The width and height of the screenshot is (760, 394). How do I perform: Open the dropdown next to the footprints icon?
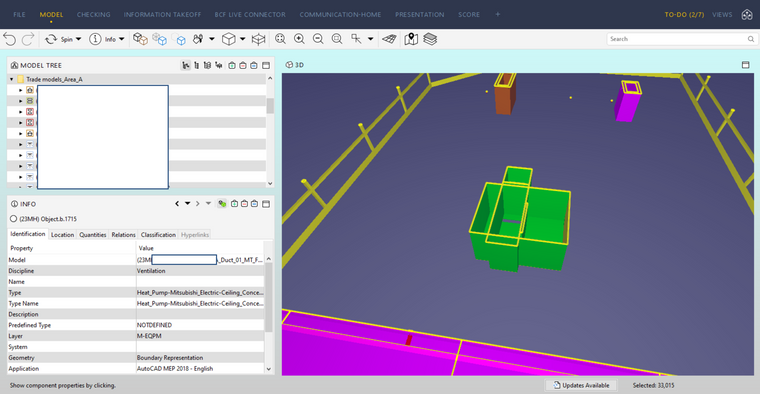(212, 39)
